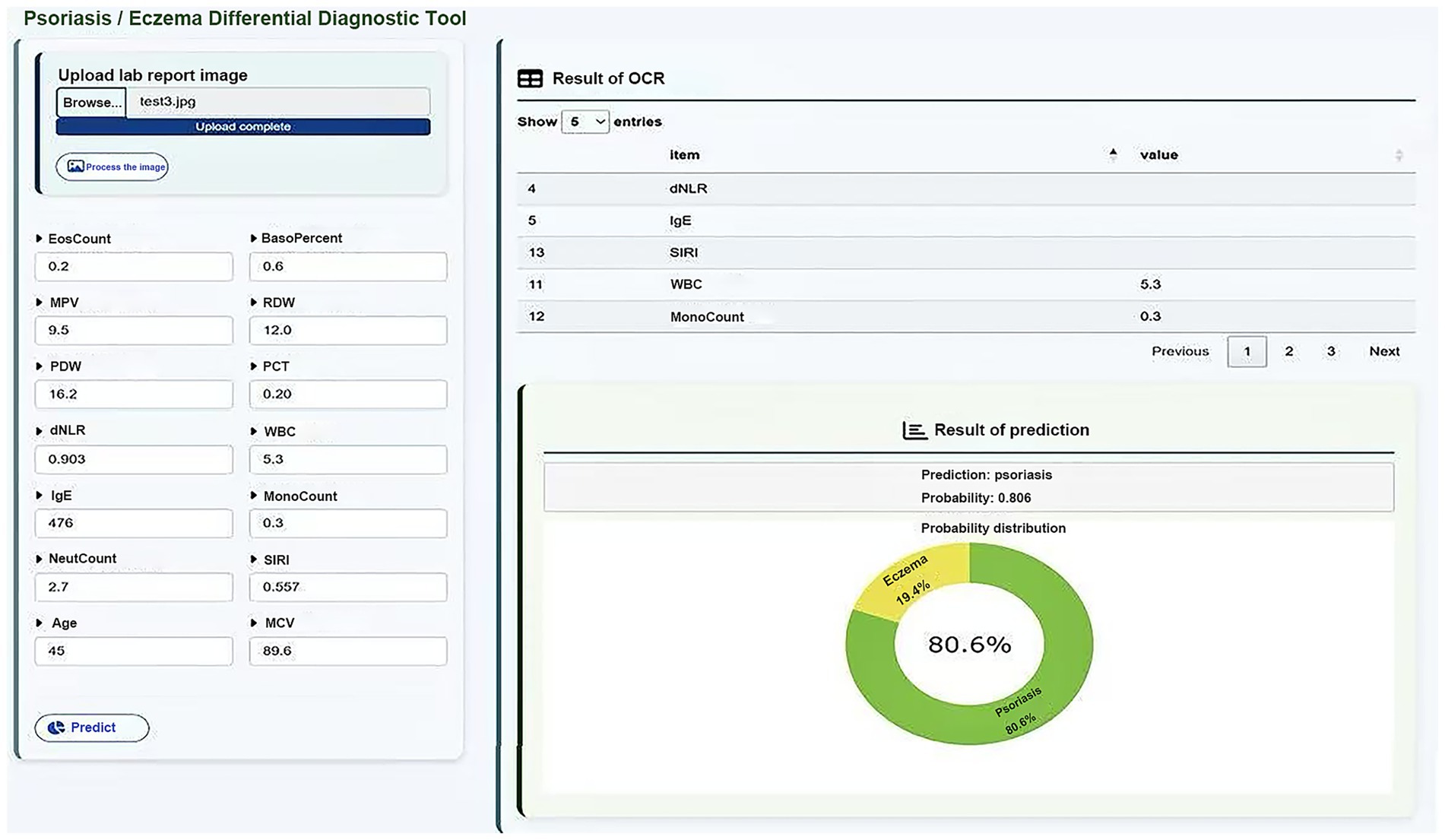Select the WBC row in OCR table

pos(965,284)
